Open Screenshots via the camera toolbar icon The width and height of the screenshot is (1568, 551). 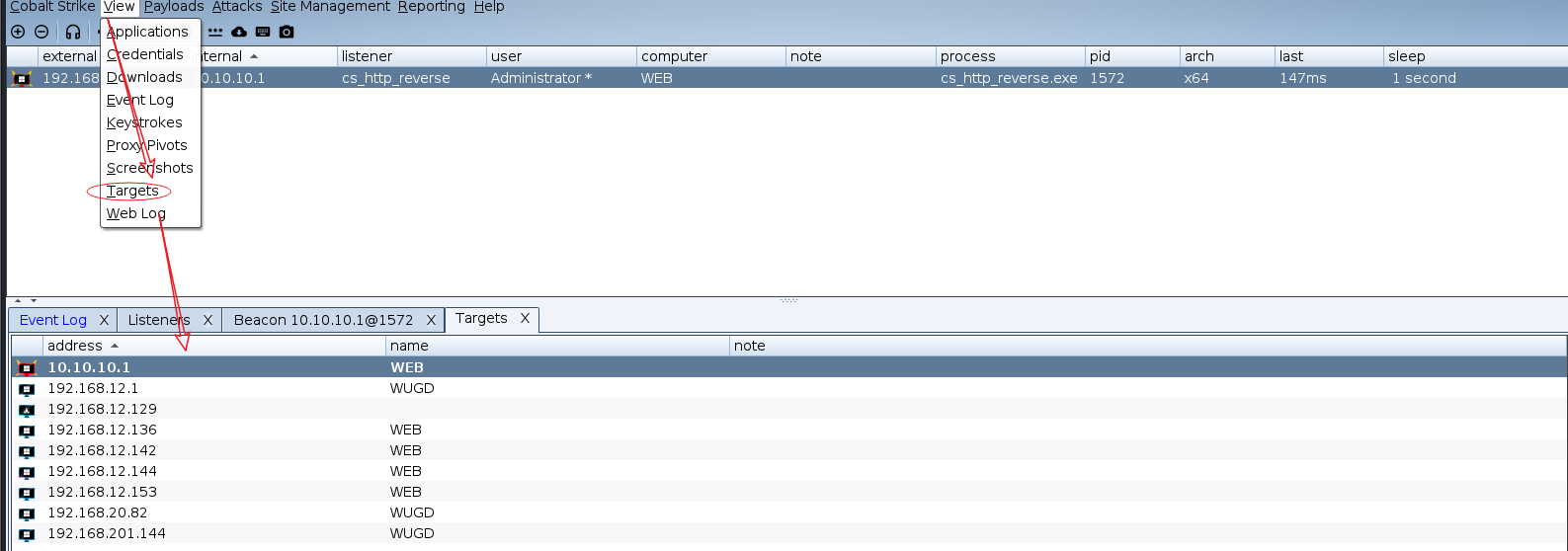click(x=287, y=32)
